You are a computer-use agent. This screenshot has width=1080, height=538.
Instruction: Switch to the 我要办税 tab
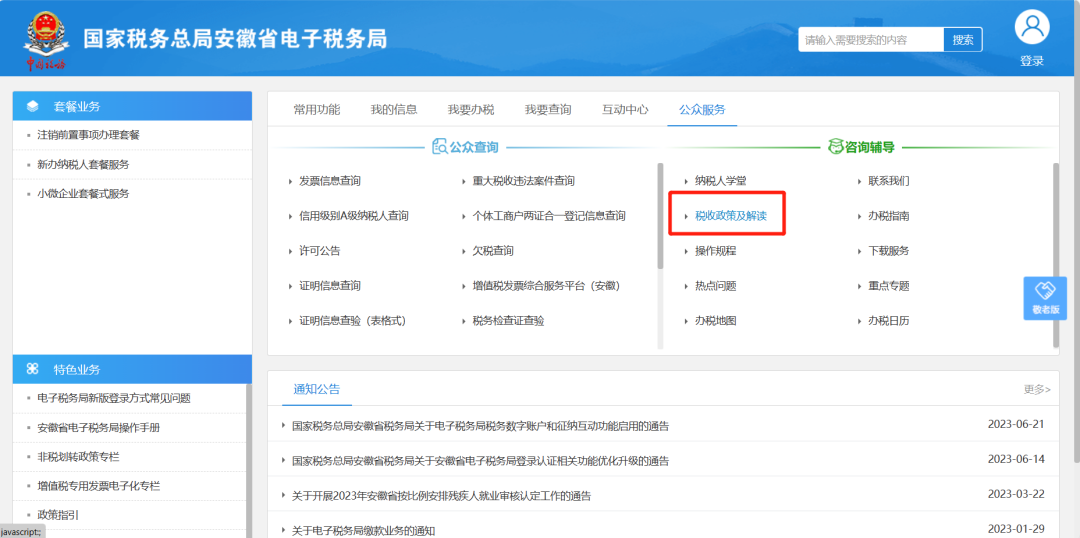pos(471,110)
